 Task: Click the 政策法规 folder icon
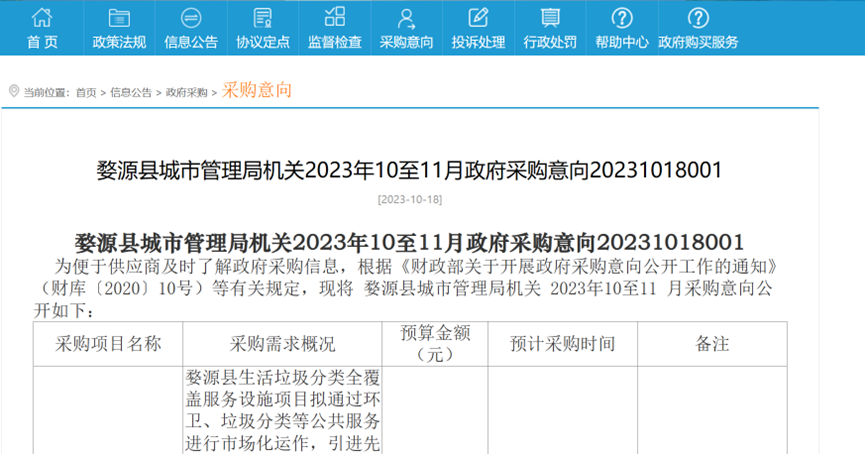[x=119, y=18]
